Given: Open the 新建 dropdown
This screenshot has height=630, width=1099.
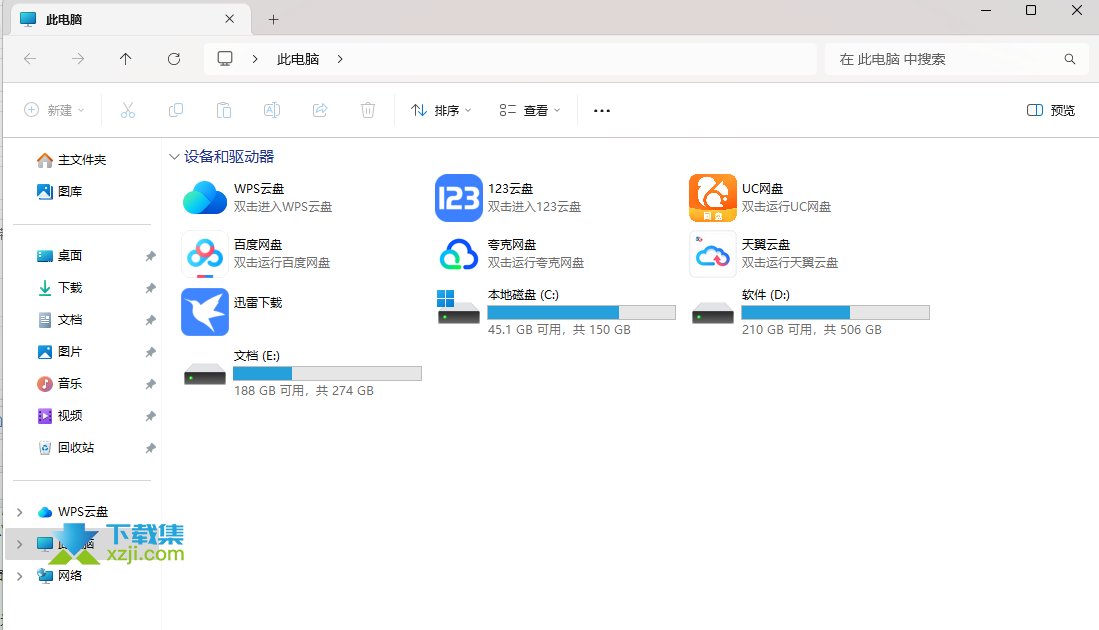Looking at the screenshot, I should pyautogui.click(x=54, y=110).
